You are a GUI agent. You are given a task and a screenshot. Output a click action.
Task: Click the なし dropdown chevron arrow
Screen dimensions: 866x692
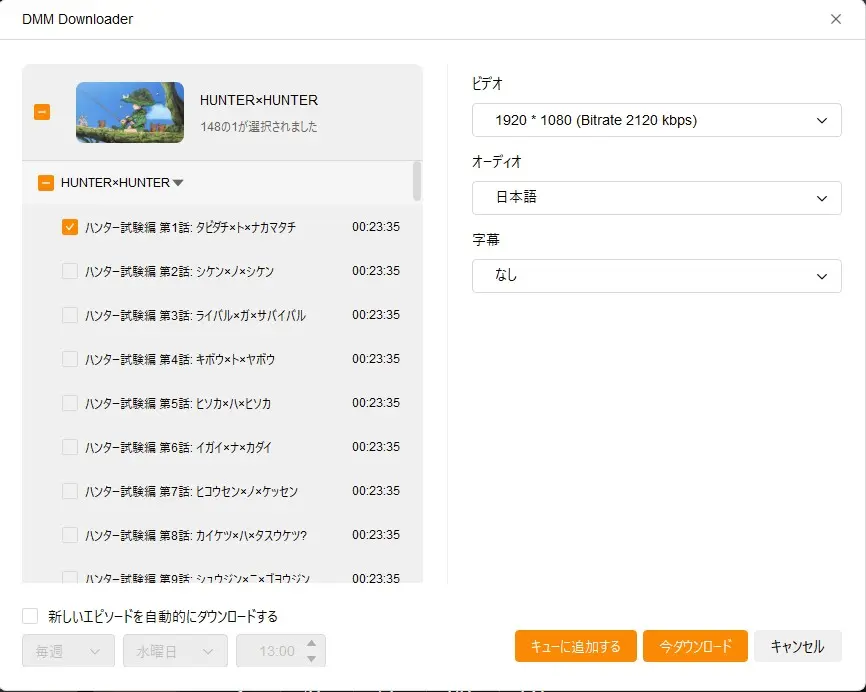[822, 276]
